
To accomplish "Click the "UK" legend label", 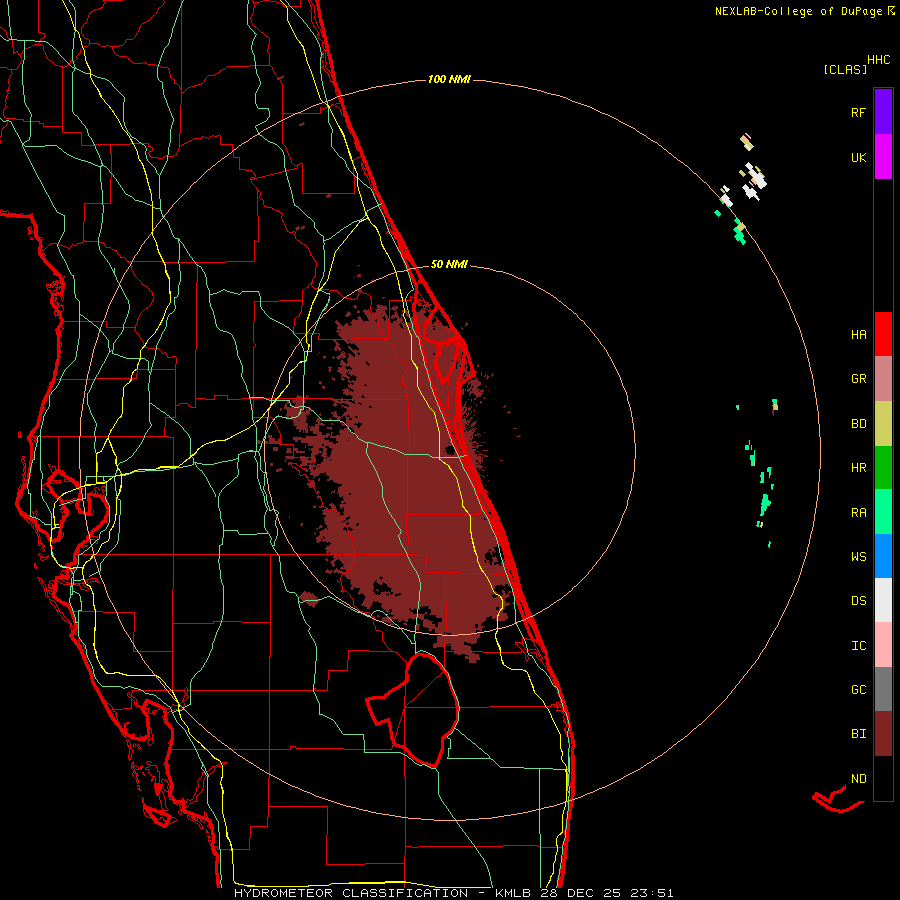I will point(858,157).
